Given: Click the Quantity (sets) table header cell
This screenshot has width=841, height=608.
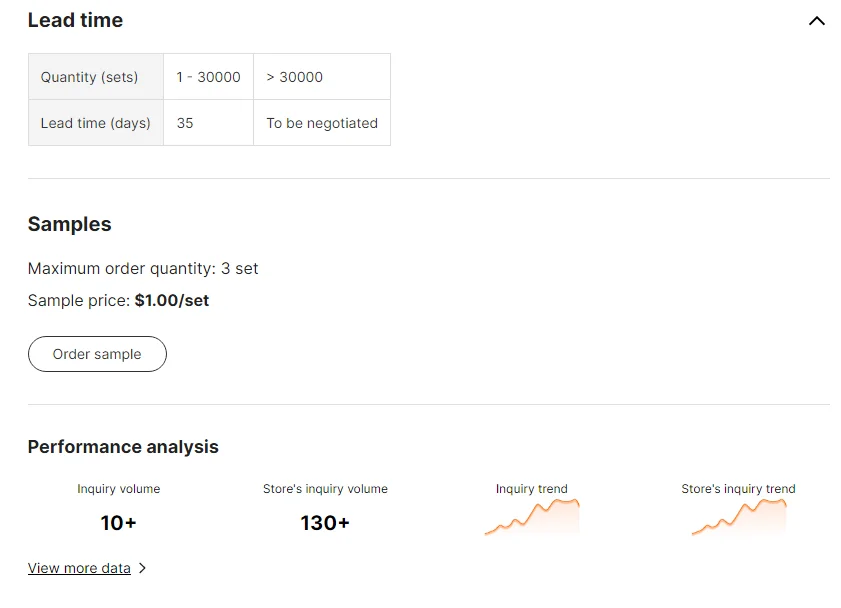Looking at the screenshot, I should pos(96,77).
